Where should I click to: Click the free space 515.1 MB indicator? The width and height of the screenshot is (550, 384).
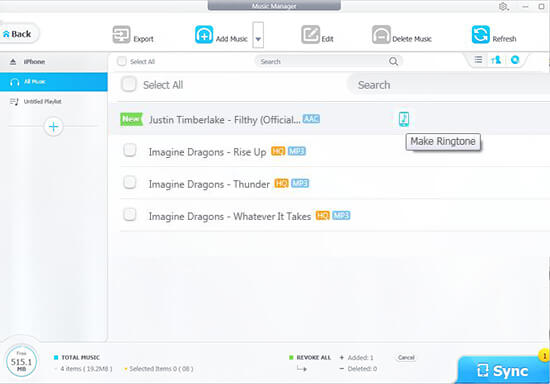21,362
